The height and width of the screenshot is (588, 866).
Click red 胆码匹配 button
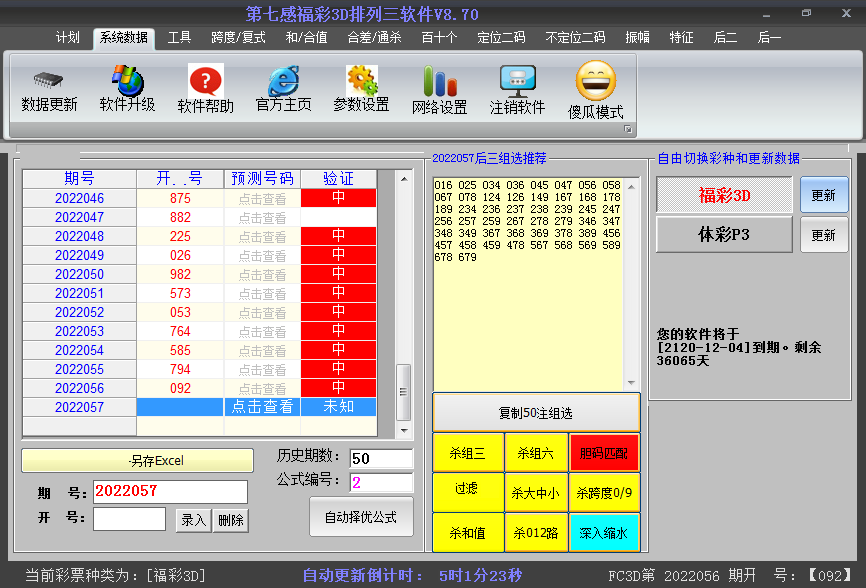[x=604, y=453]
